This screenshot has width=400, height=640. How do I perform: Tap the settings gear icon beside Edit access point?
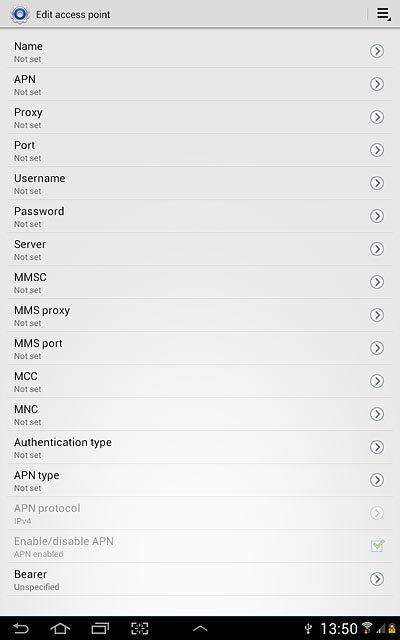click(x=20, y=15)
